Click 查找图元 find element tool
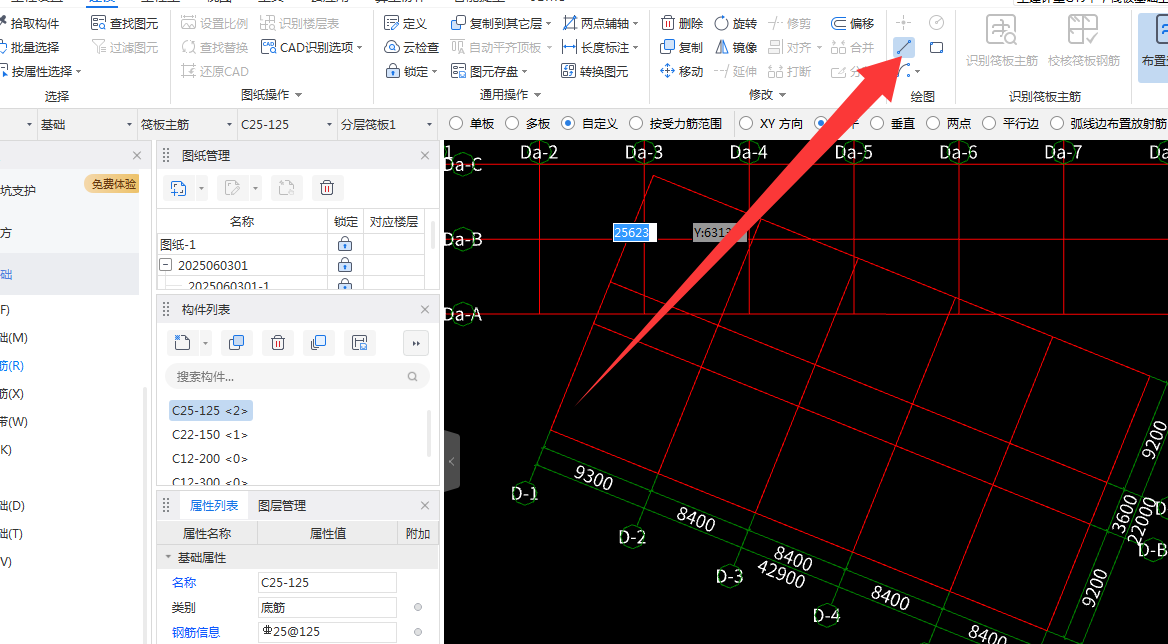 pyautogui.click(x=124, y=23)
